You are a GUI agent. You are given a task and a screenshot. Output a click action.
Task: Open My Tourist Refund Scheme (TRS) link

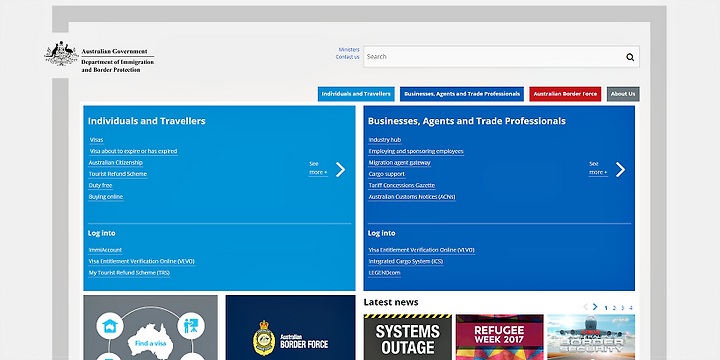pyautogui.click(x=129, y=273)
